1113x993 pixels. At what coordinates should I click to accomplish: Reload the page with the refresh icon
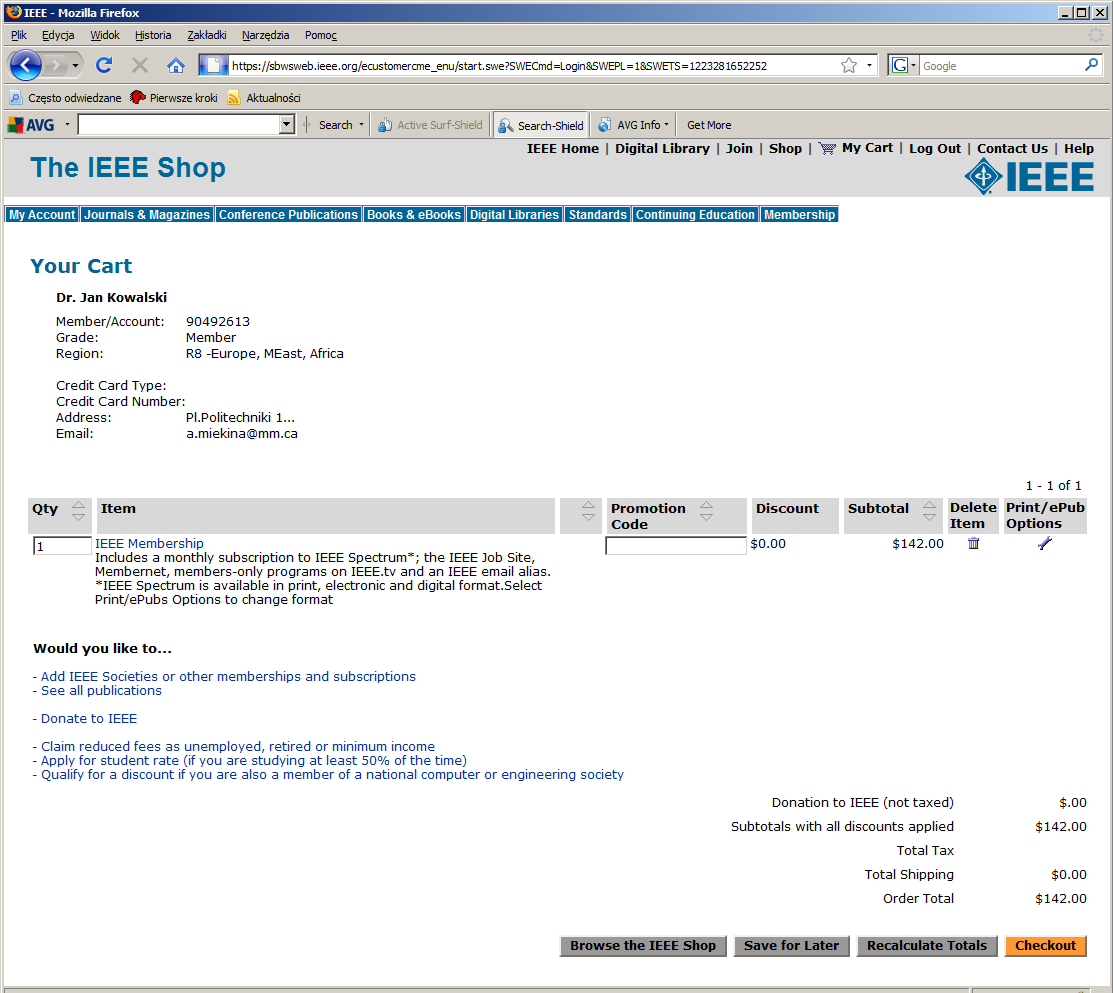point(104,65)
